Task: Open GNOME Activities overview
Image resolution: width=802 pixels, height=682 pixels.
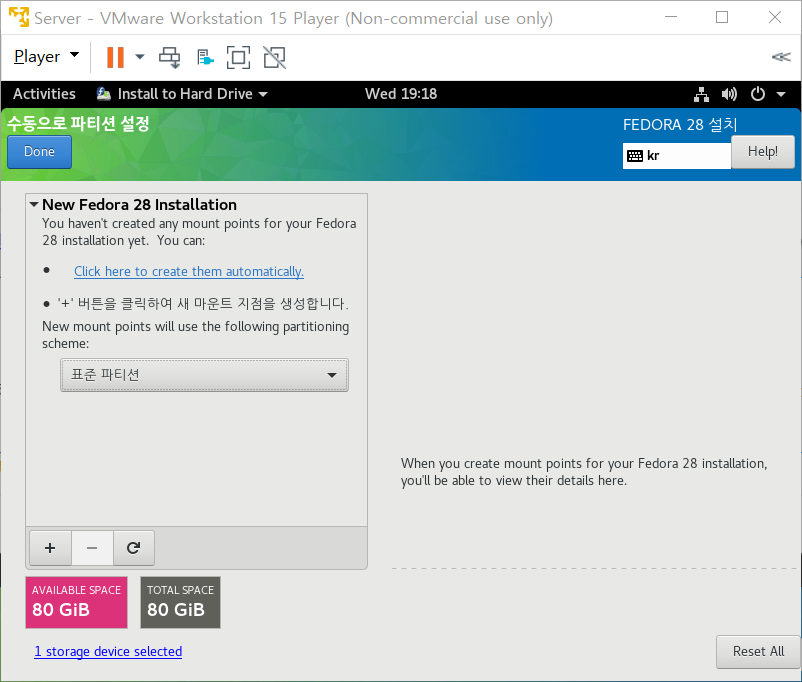Action: coord(44,94)
